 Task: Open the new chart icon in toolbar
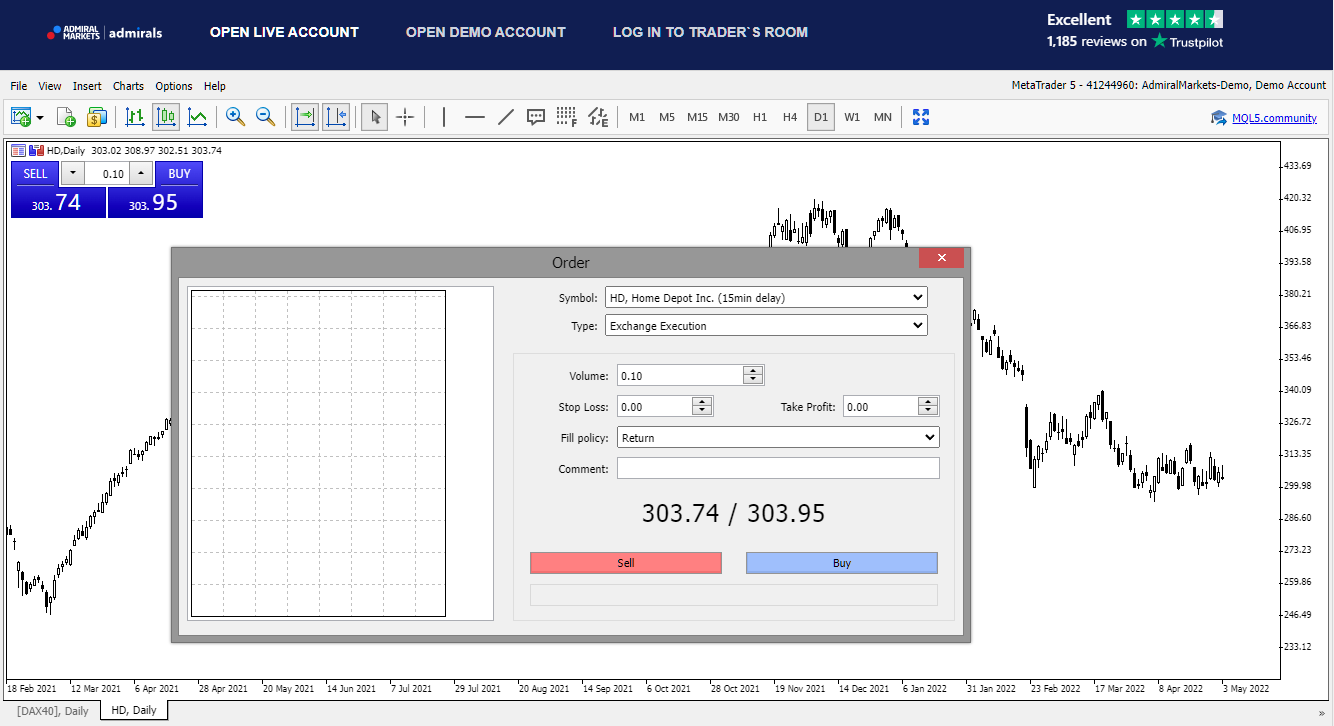pos(20,117)
